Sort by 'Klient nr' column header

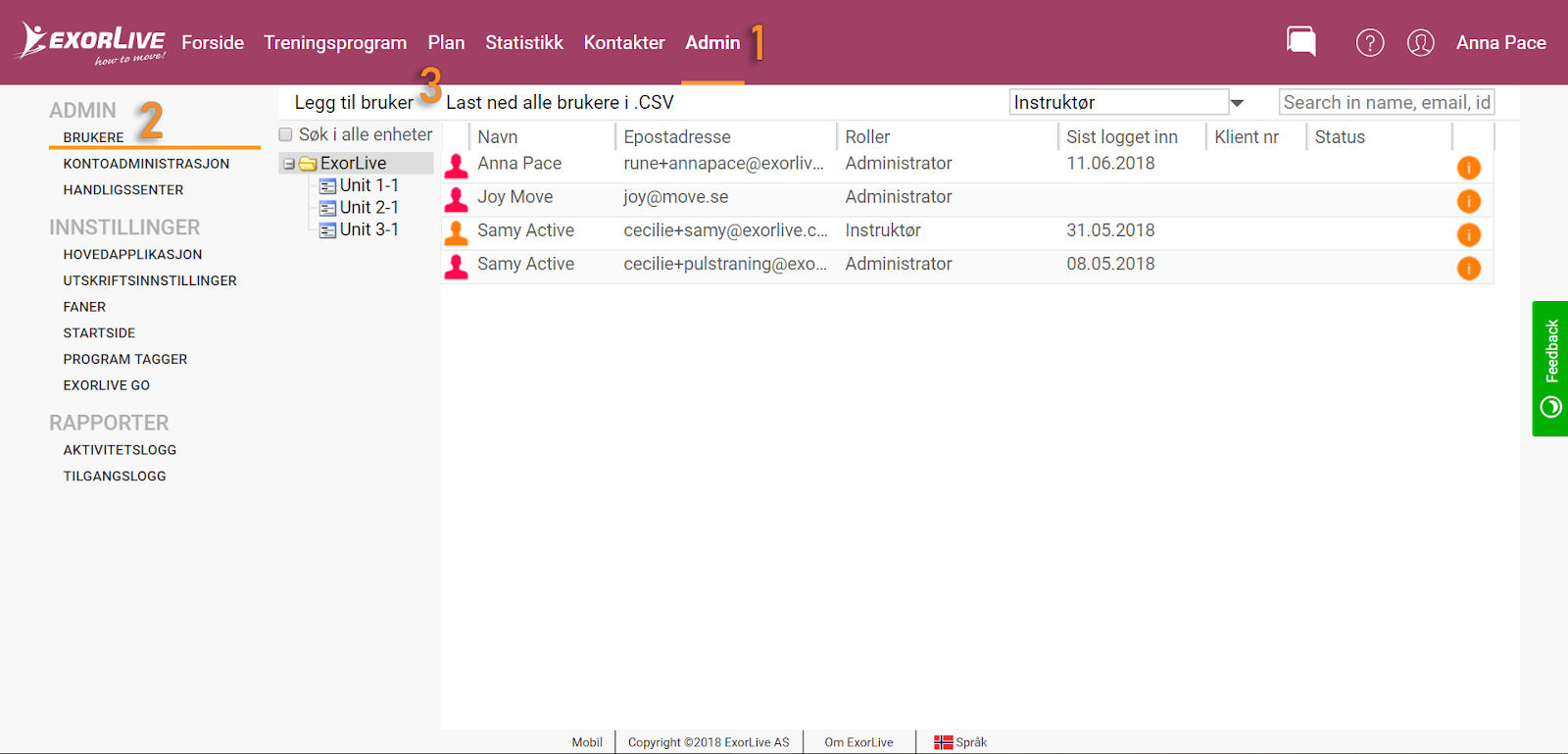pyautogui.click(x=1247, y=137)
